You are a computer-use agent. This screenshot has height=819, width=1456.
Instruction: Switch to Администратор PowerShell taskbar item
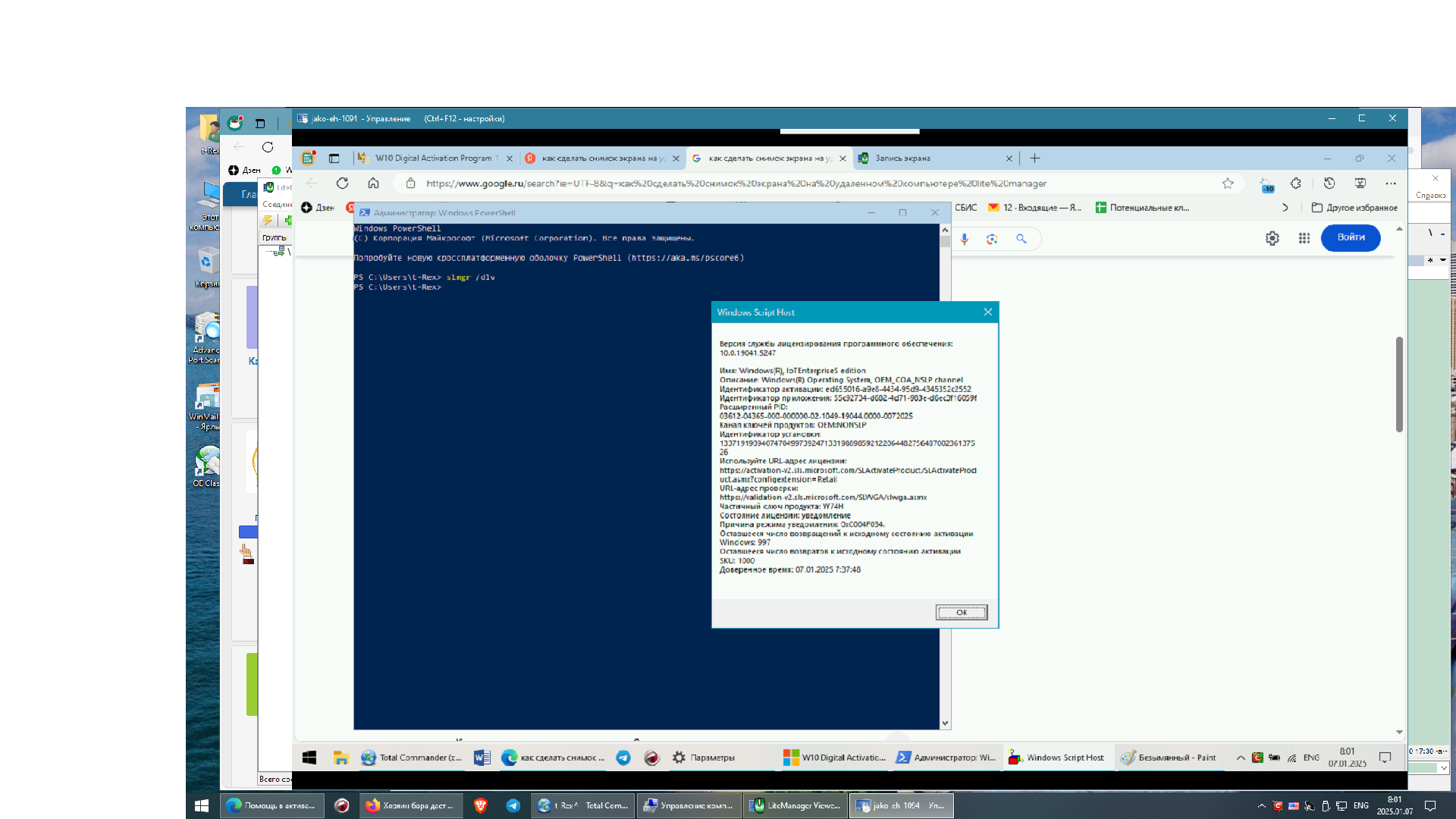(946, 758)
